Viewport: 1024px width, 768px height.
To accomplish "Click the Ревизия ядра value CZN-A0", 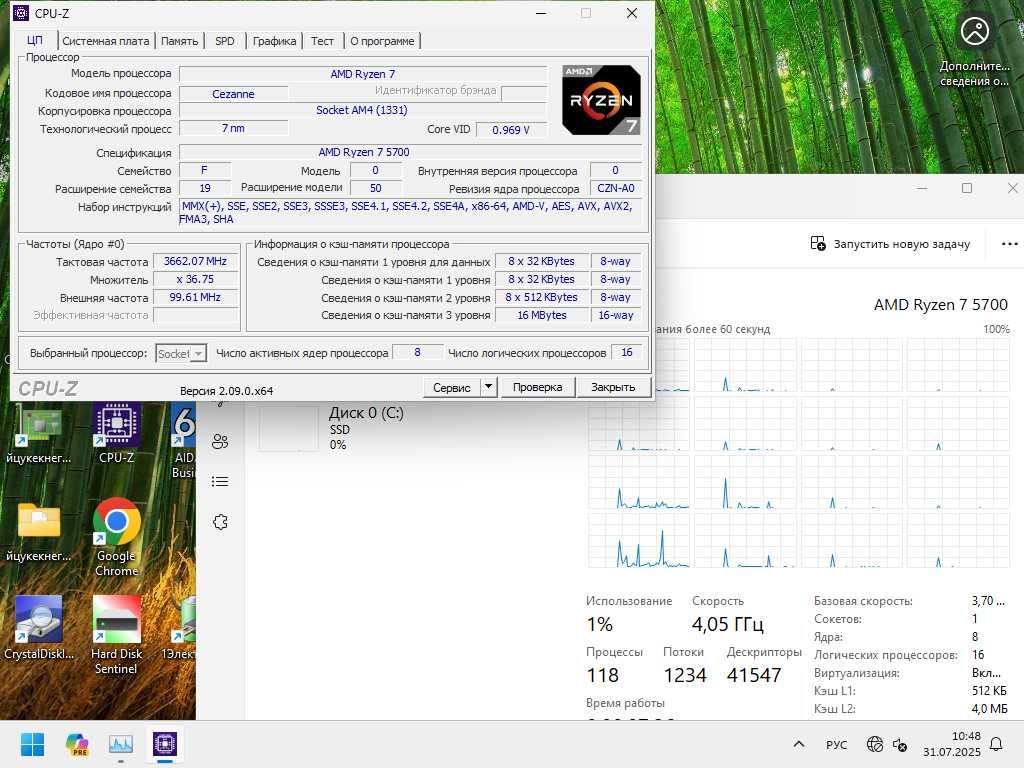I will click(x=616, y=188).
